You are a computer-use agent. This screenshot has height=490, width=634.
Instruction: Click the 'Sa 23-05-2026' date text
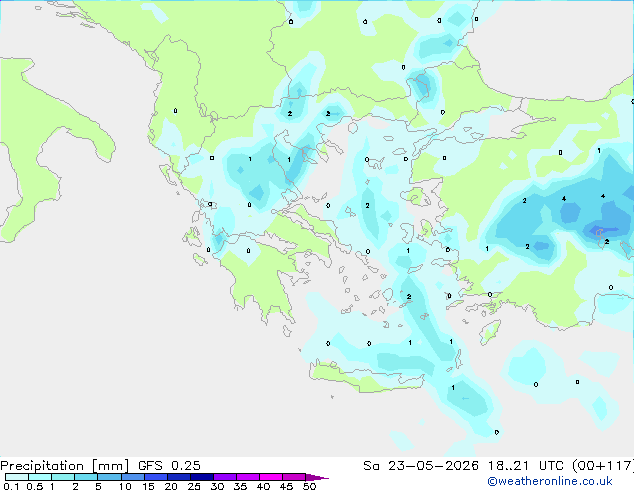(x=421, y=466)
